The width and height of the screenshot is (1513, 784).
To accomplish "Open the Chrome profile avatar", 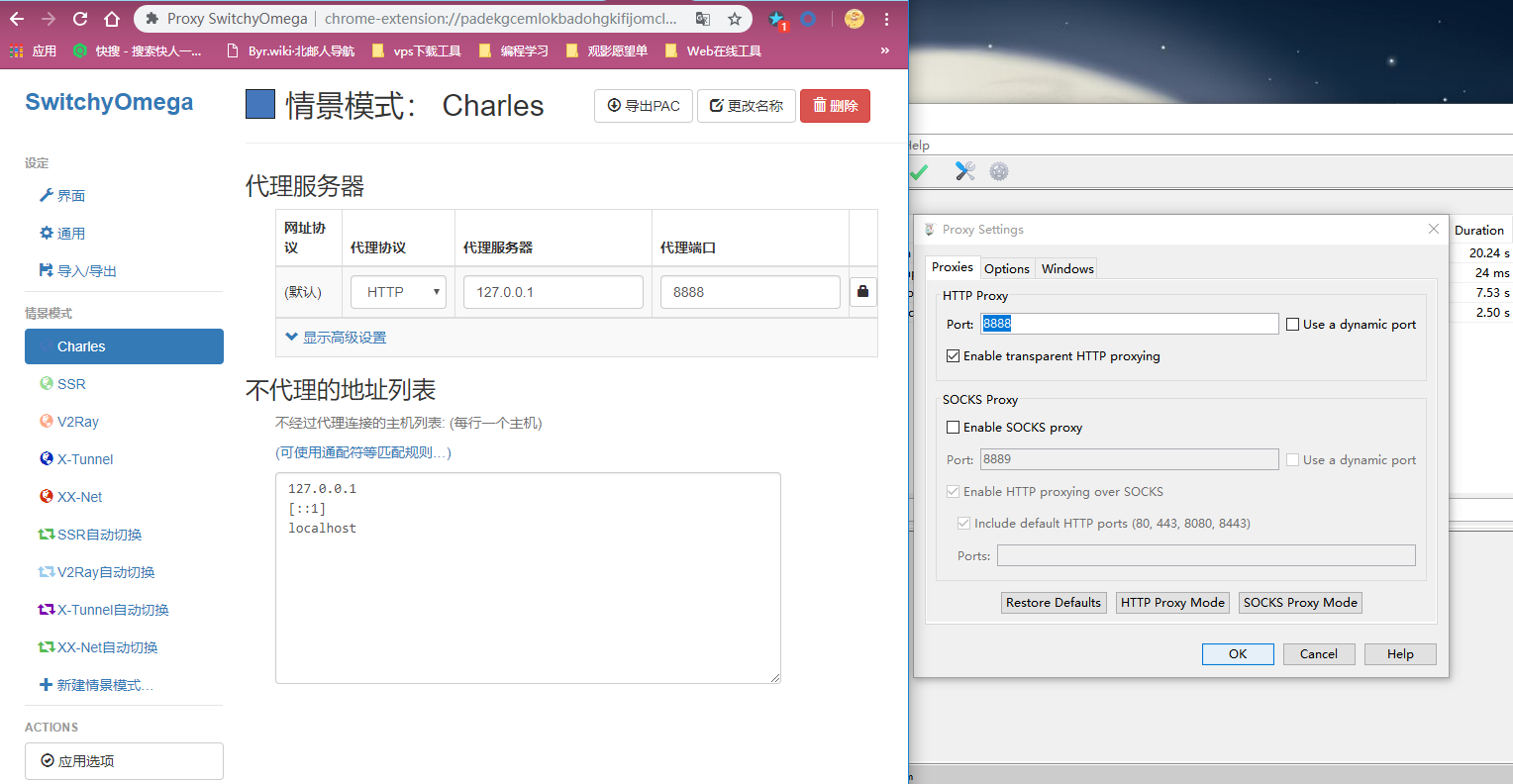I will click(x=855, y=19).
